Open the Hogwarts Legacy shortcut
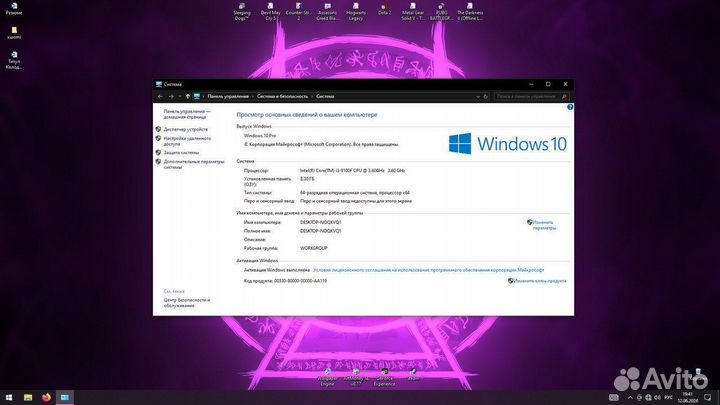Image resolution: width=720 pixels, height=405 pixels. coord(356,11)
